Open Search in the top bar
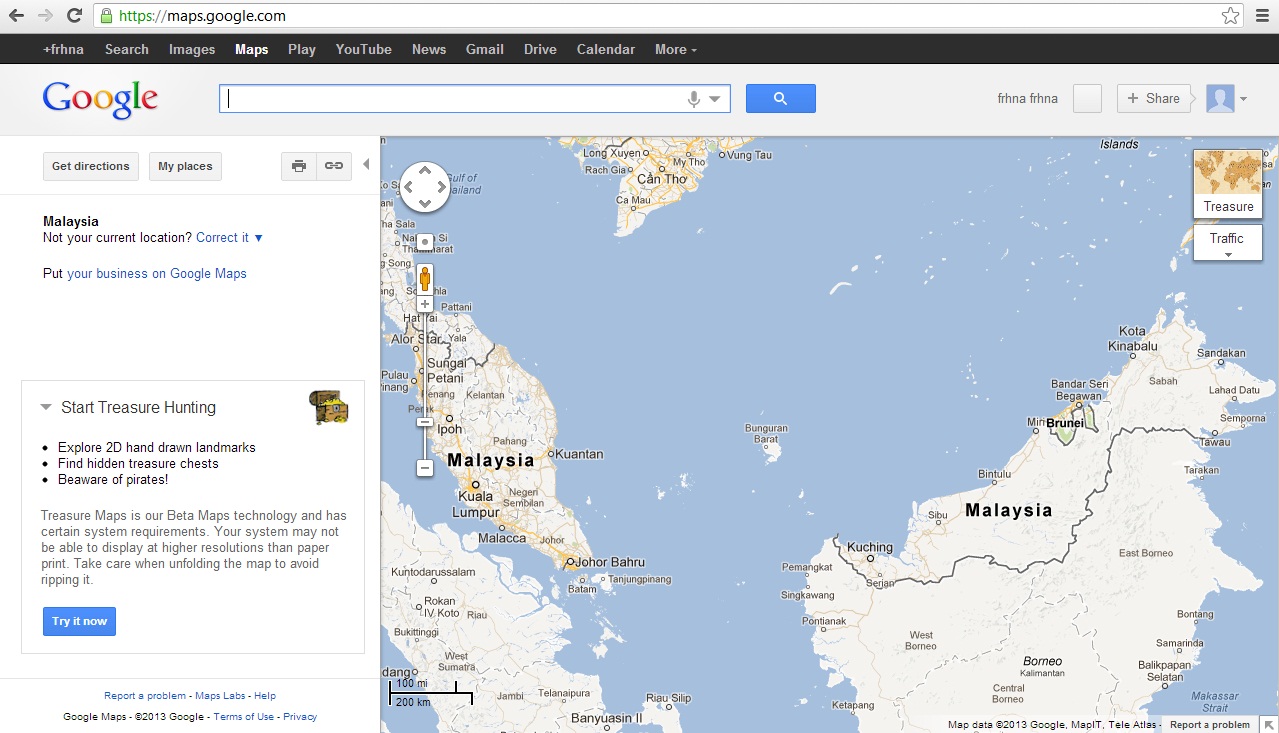 point(127,49)
